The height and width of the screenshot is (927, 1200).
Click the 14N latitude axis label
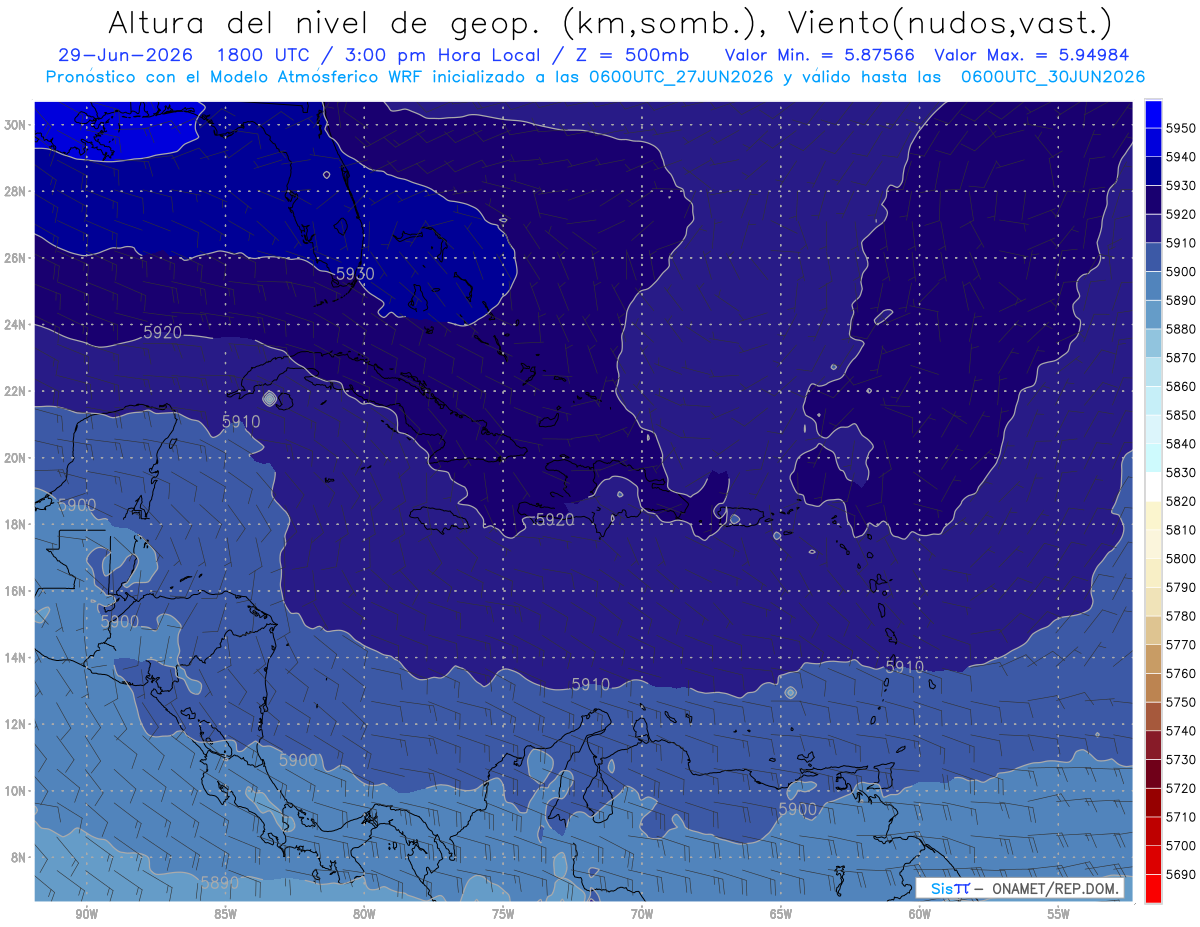coord(14,658)
